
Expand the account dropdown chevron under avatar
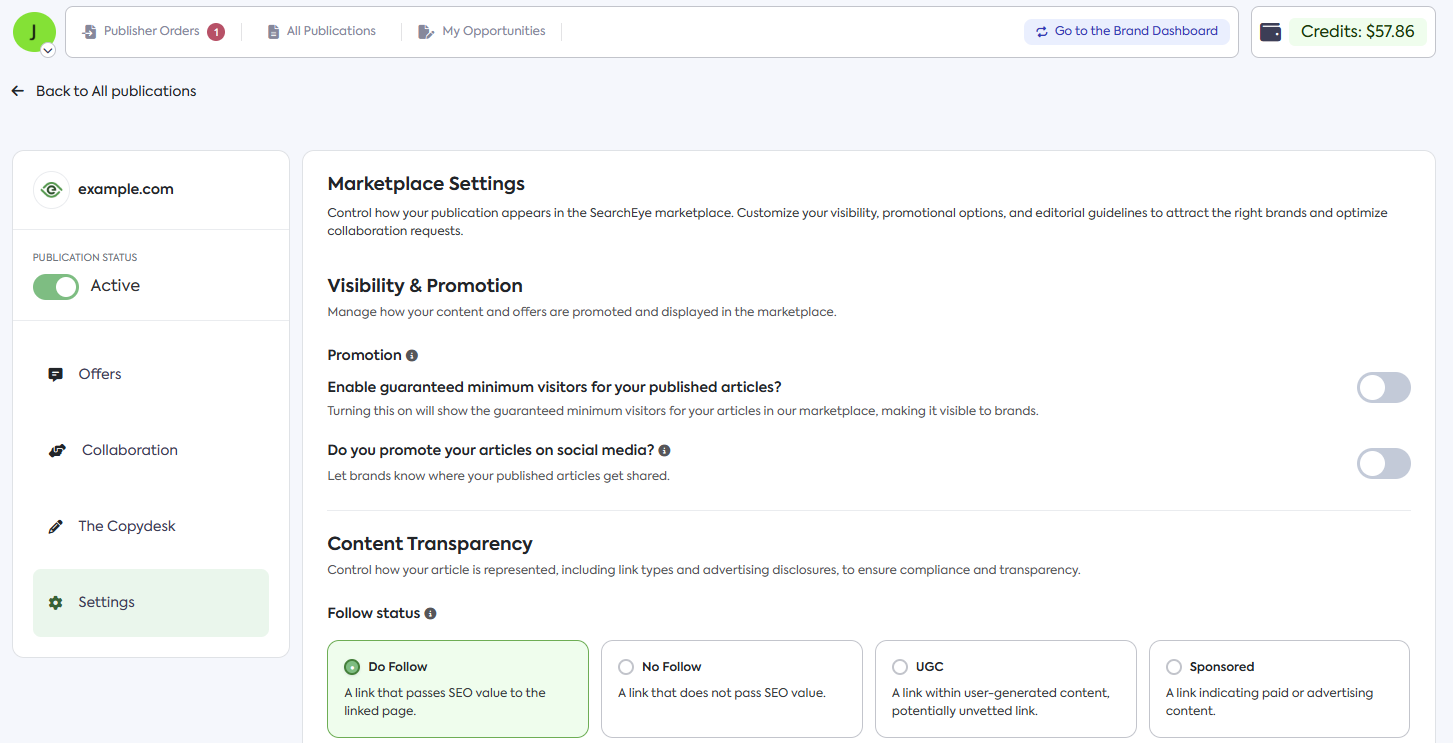tap(48, 51)
